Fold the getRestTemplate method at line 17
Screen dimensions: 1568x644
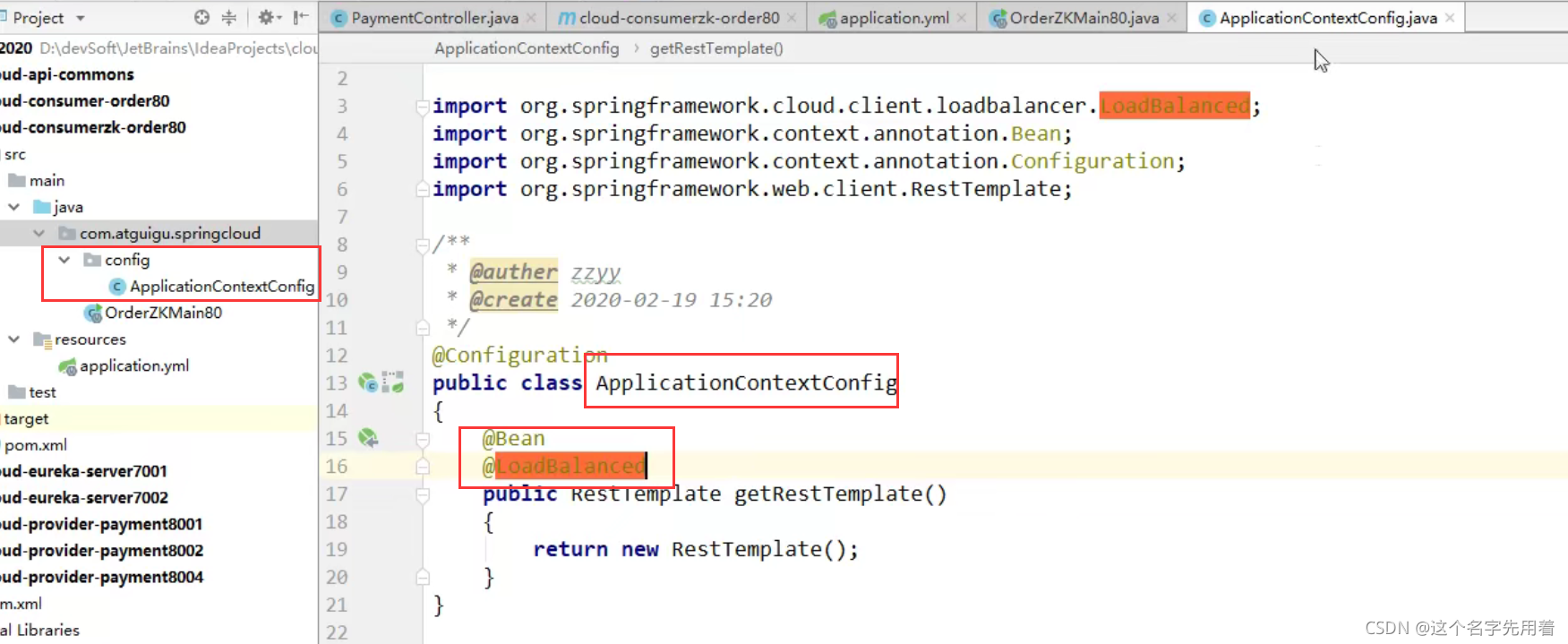422,494
